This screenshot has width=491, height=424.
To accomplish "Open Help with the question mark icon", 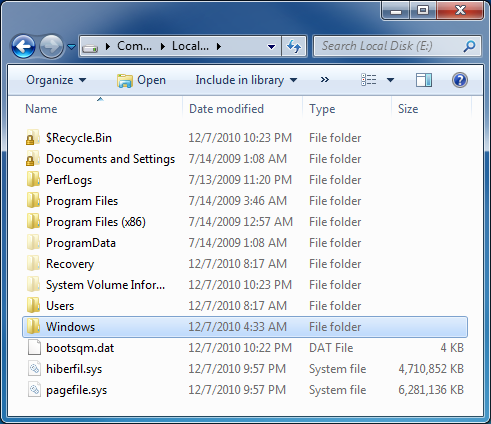I will point(460,80).
